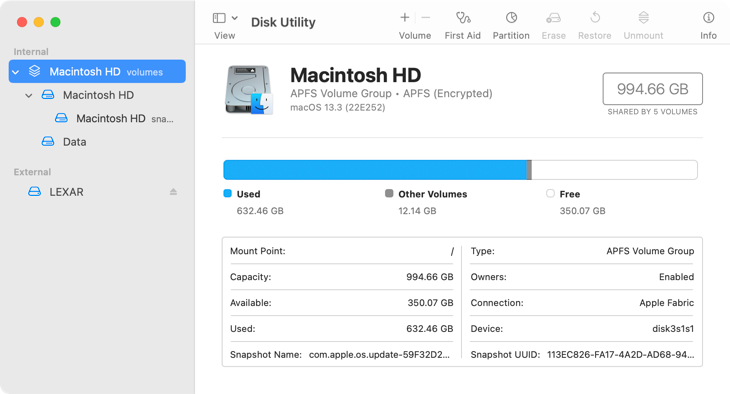
Task: Click the gray Other Volumes swatch
Action: (389, 193)
